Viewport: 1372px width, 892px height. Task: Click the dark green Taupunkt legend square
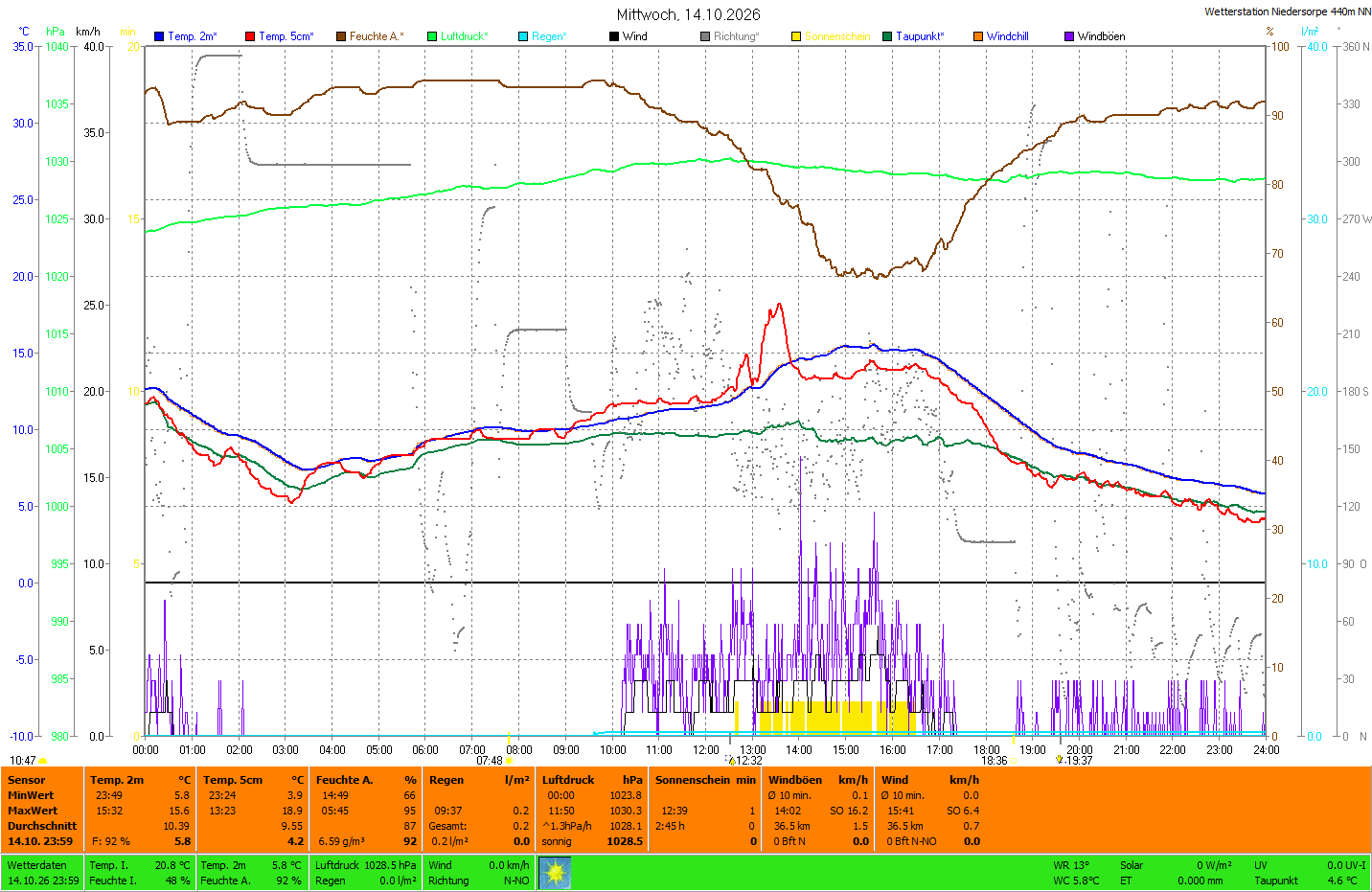tap(887, 36)
